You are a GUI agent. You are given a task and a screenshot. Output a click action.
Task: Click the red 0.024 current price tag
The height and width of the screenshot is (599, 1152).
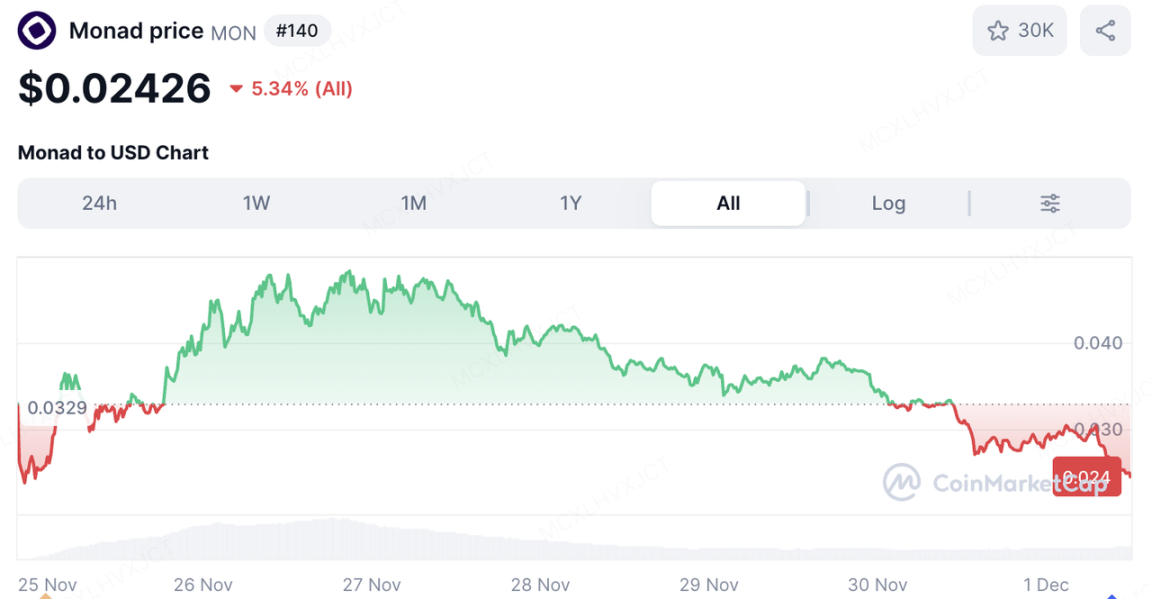coord(1086,477)
